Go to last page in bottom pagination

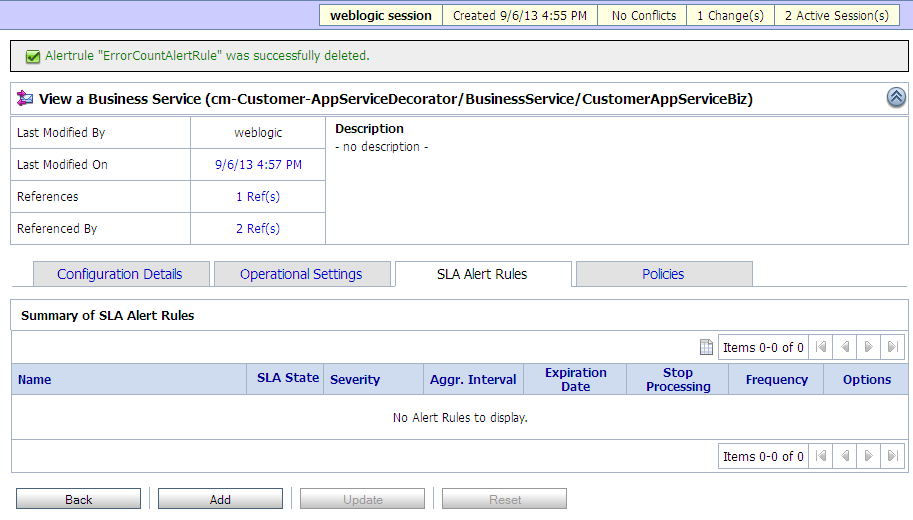coord(893,456)
